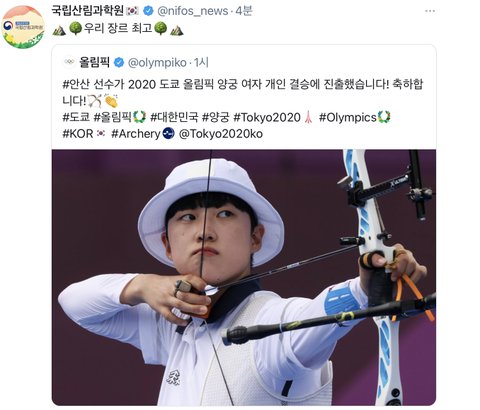
Task: Open the #양궁 hashtag
Action: [216, 117]
